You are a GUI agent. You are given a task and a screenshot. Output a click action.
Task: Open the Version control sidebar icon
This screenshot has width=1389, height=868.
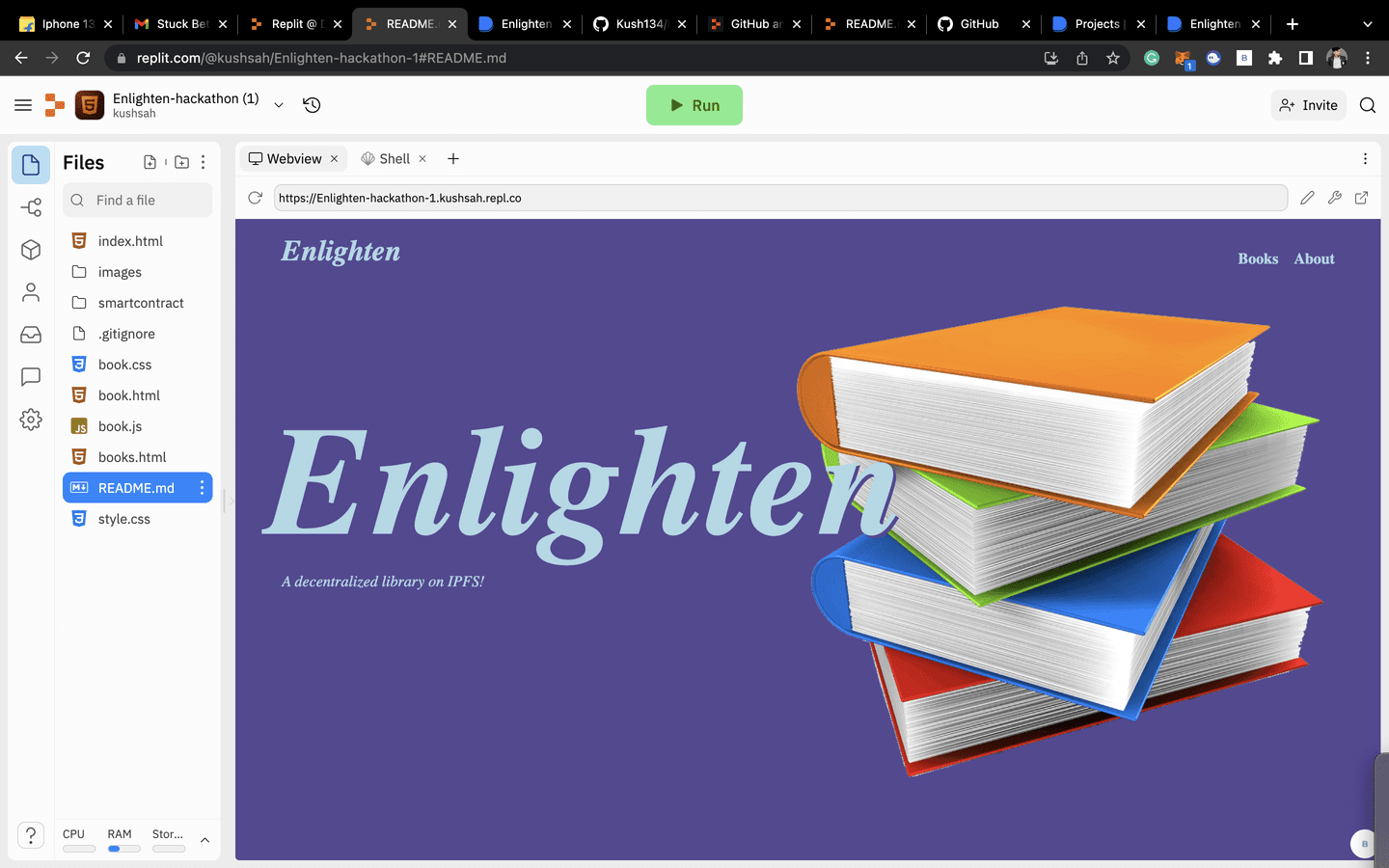tap(31, 207)
